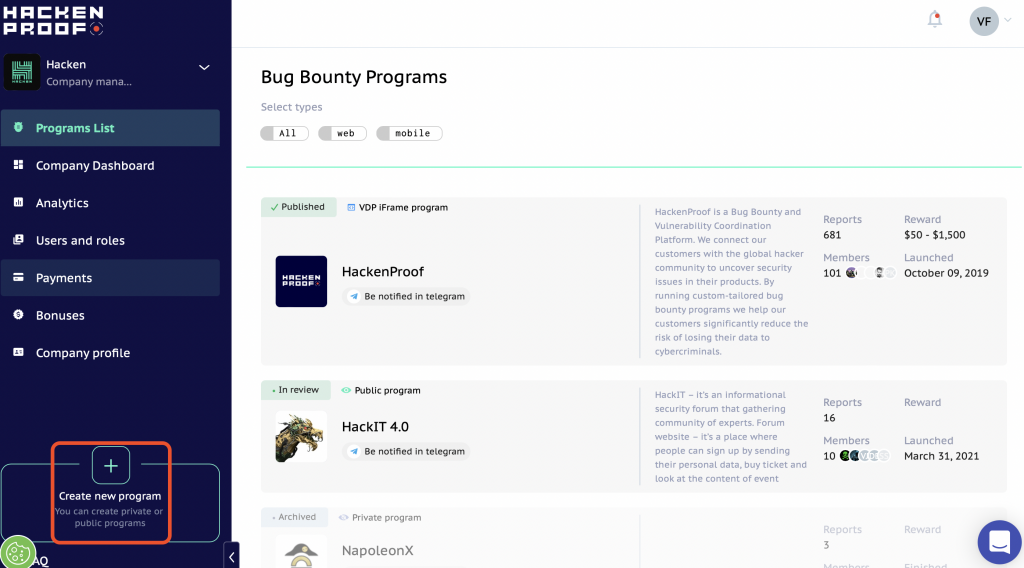This screenshot has height=568, width=1024.
Task: Toggle the mobile type filter
Action: pyautogui.click(x=409, y=133)
